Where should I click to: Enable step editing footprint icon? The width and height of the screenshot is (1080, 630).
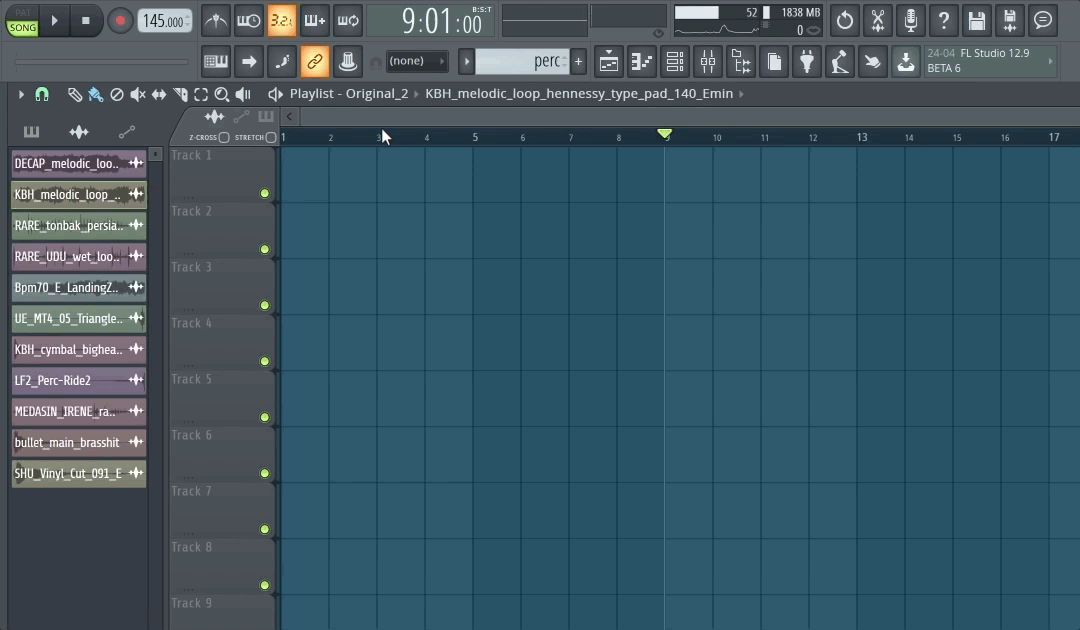tap(282, 62)
